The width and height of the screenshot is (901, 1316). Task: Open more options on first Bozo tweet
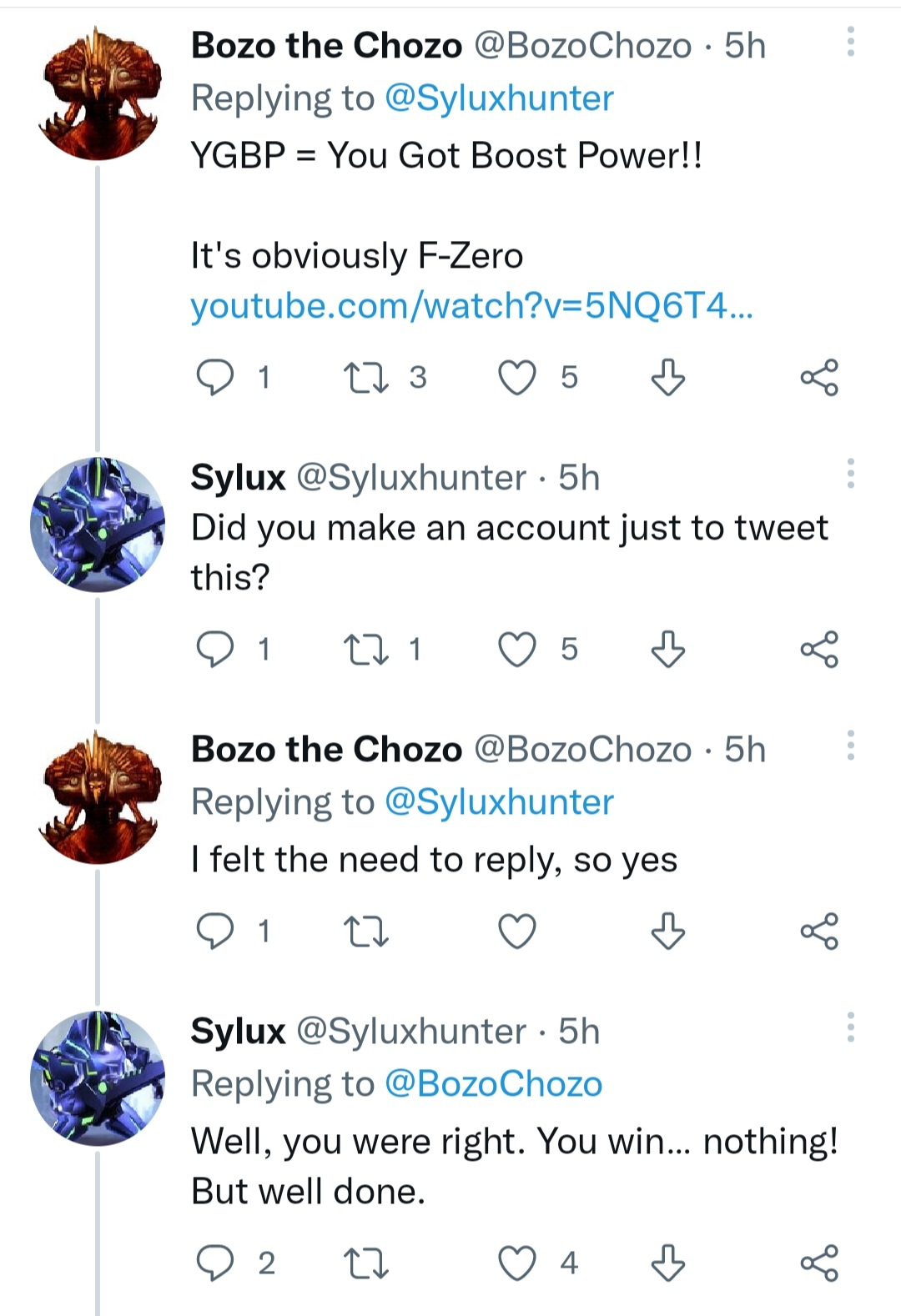pyautogui.click(x=850, y=42)
